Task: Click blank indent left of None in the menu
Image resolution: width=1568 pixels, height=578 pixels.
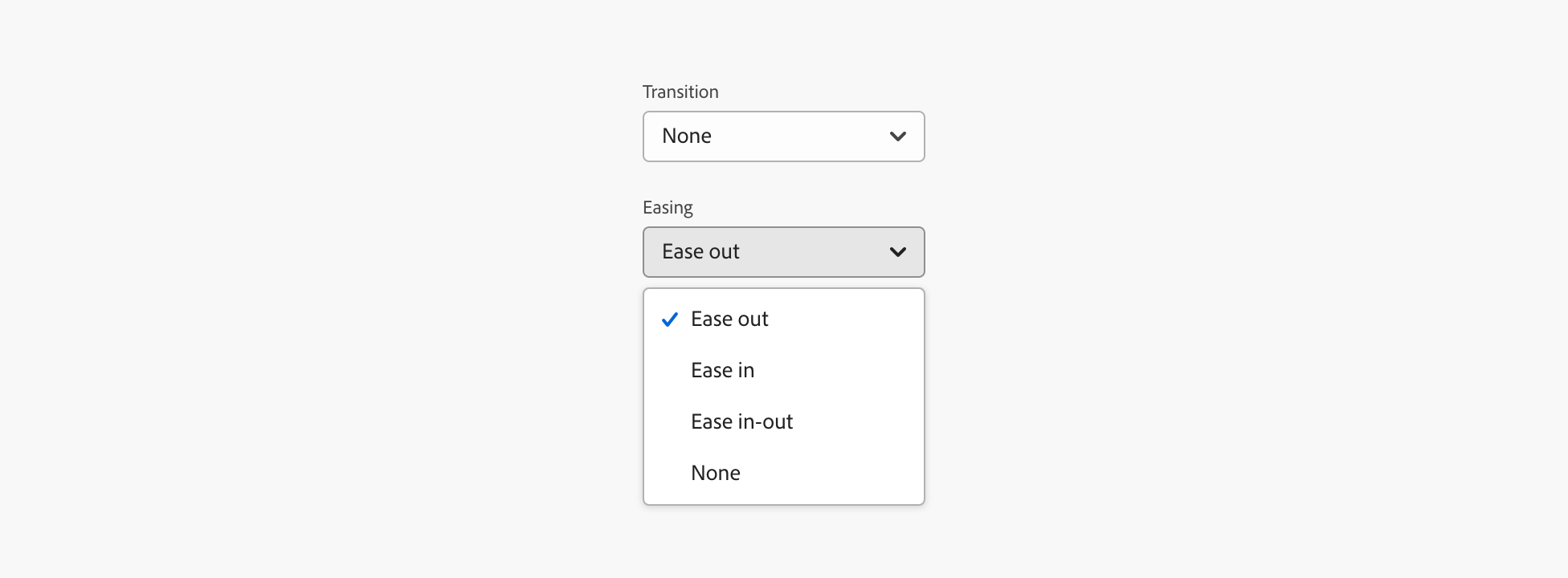Action: [x=668, y=474]
